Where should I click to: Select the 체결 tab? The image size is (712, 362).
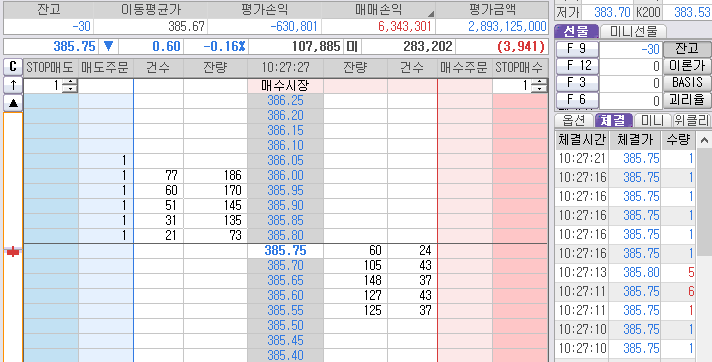[x=613, y=120]
